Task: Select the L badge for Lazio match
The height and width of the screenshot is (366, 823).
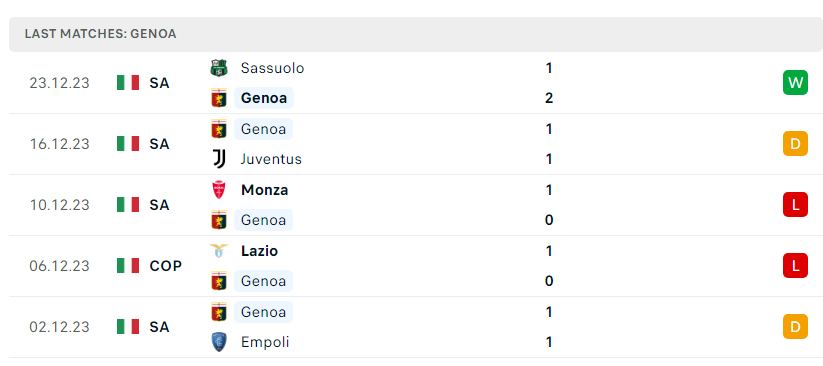Action: pos(795,266)
